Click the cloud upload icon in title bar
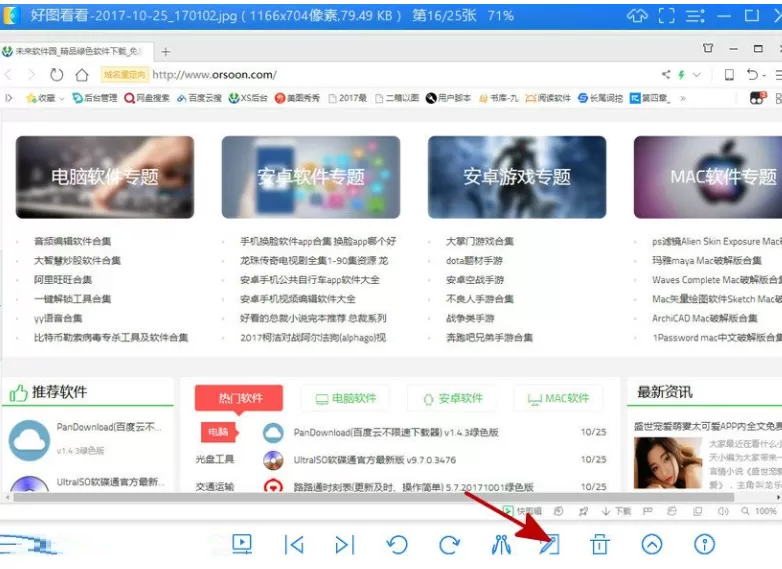782x569 pixels. [x=637, y=16]
